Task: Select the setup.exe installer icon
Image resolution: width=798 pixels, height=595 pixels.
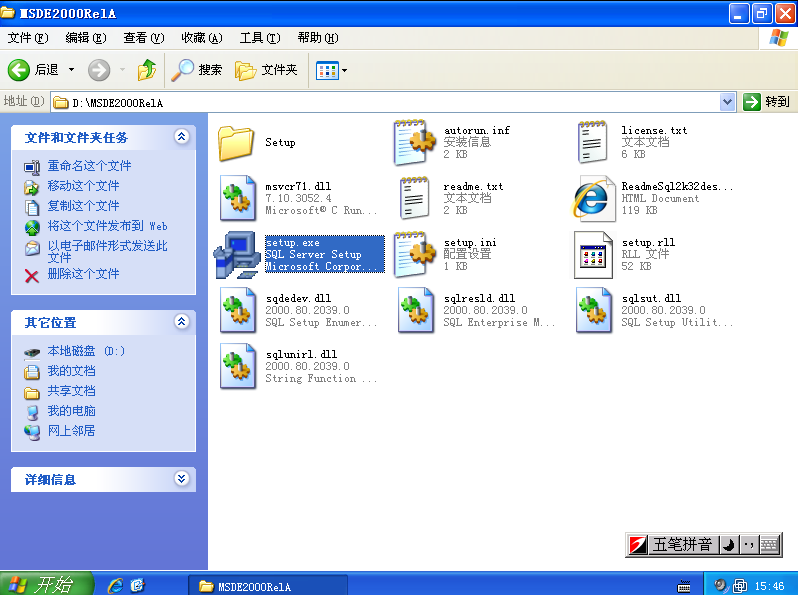Action: click(237, 254)
